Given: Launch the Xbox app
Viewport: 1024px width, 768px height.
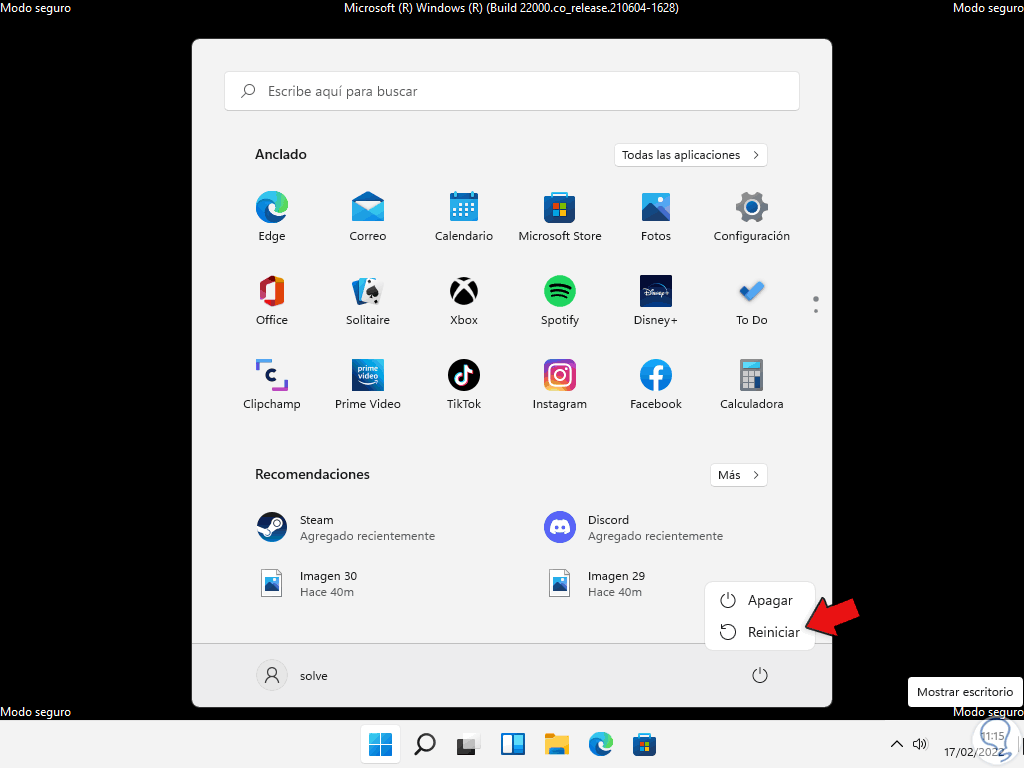Looking at the screenshot, I should tap(464, 300).
